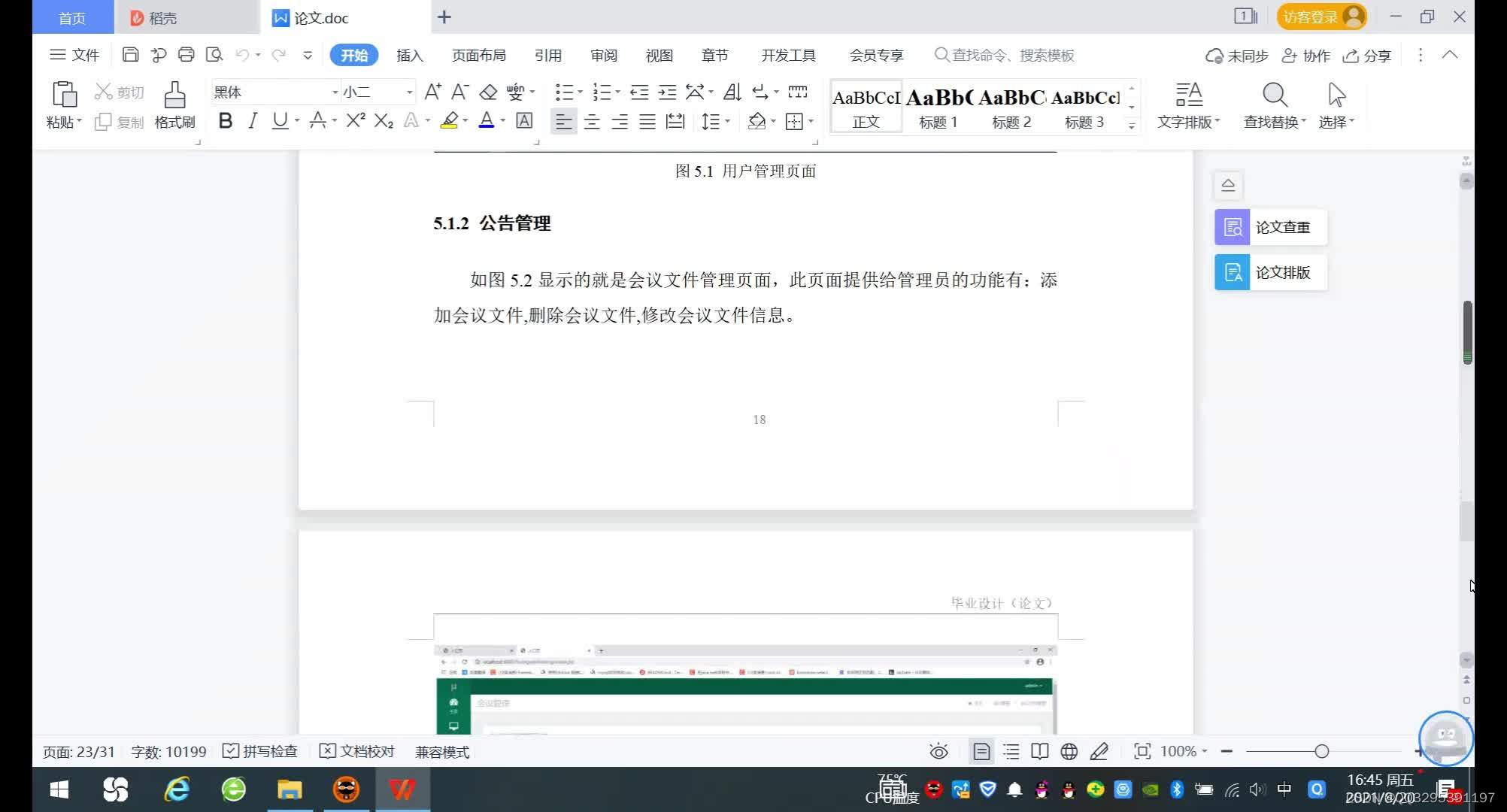Click the Distributed alignment icon
This screenshot has height=812, width=1507.
point(675,121)
